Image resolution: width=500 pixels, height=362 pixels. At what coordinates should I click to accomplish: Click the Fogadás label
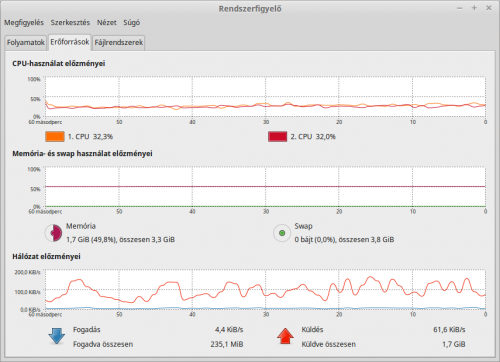87,330
